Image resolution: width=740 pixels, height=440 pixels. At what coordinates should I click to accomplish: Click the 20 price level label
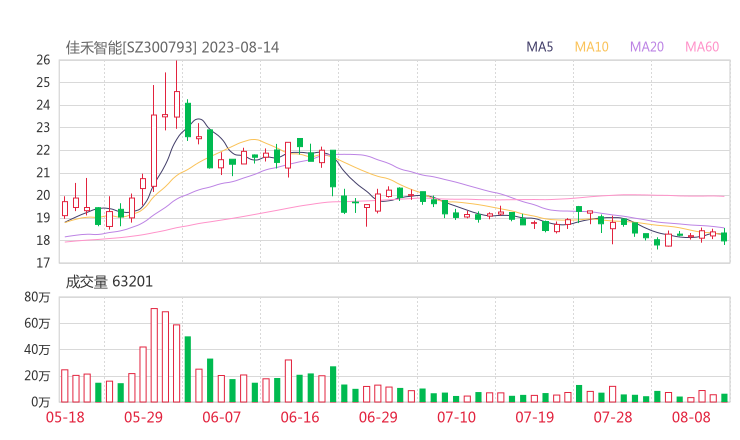click(x=42, y=195)
